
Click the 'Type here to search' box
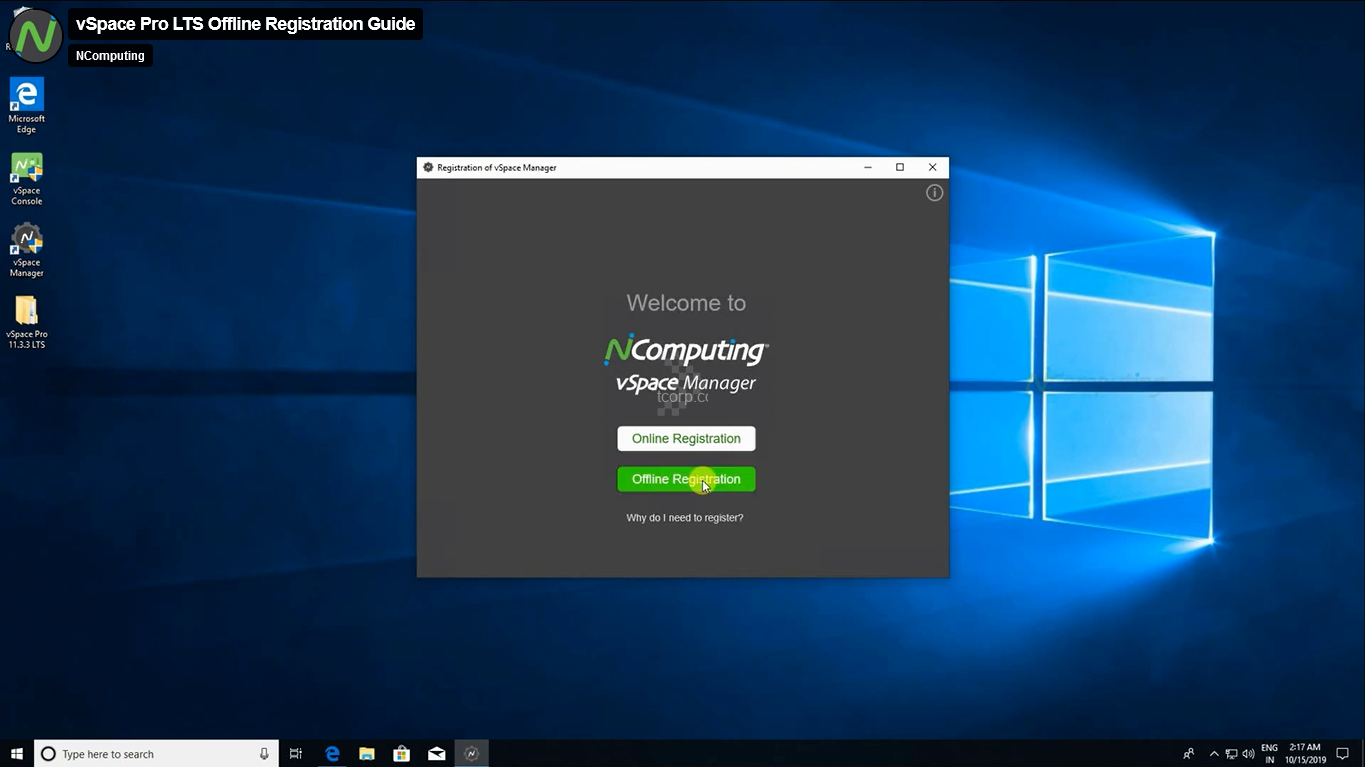click(x=150, y=754)
